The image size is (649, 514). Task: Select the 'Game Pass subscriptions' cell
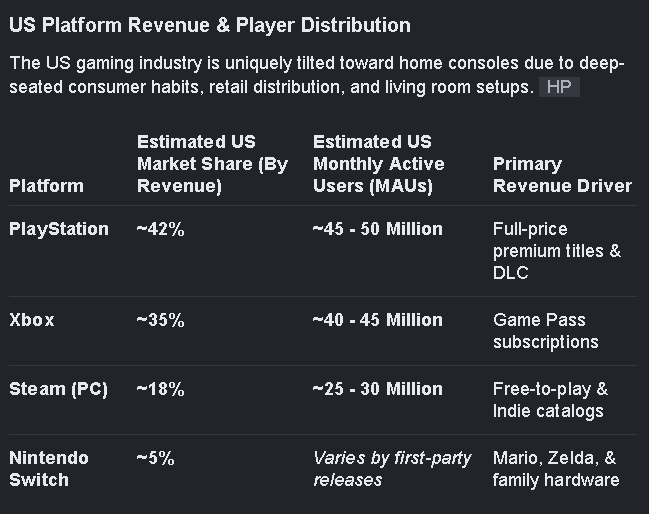pyautogui.click(x=546, y=331)
